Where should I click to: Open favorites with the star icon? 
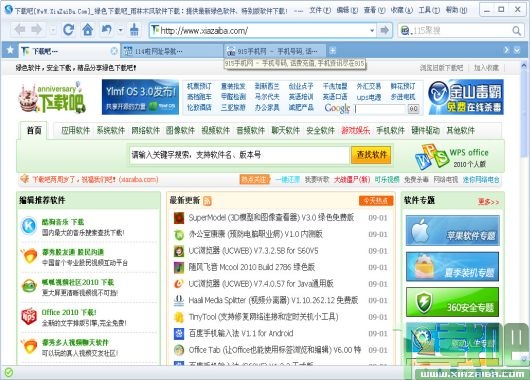[x=10, y=50]
